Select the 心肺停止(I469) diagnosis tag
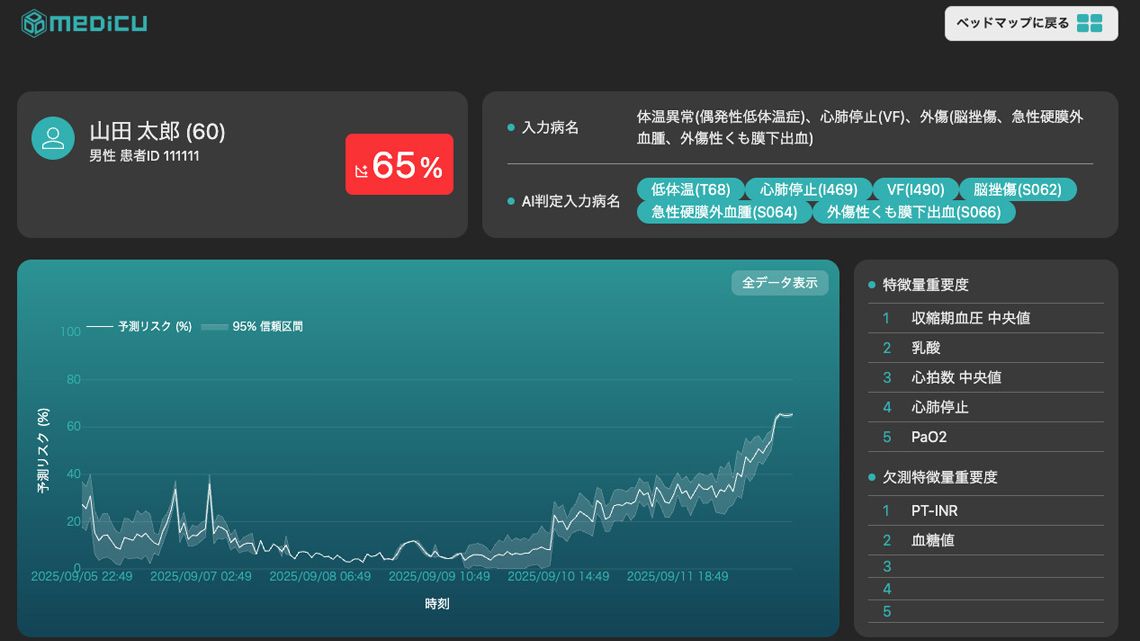The width and height of the screenshot is (1140, 641). coord(809,189)
